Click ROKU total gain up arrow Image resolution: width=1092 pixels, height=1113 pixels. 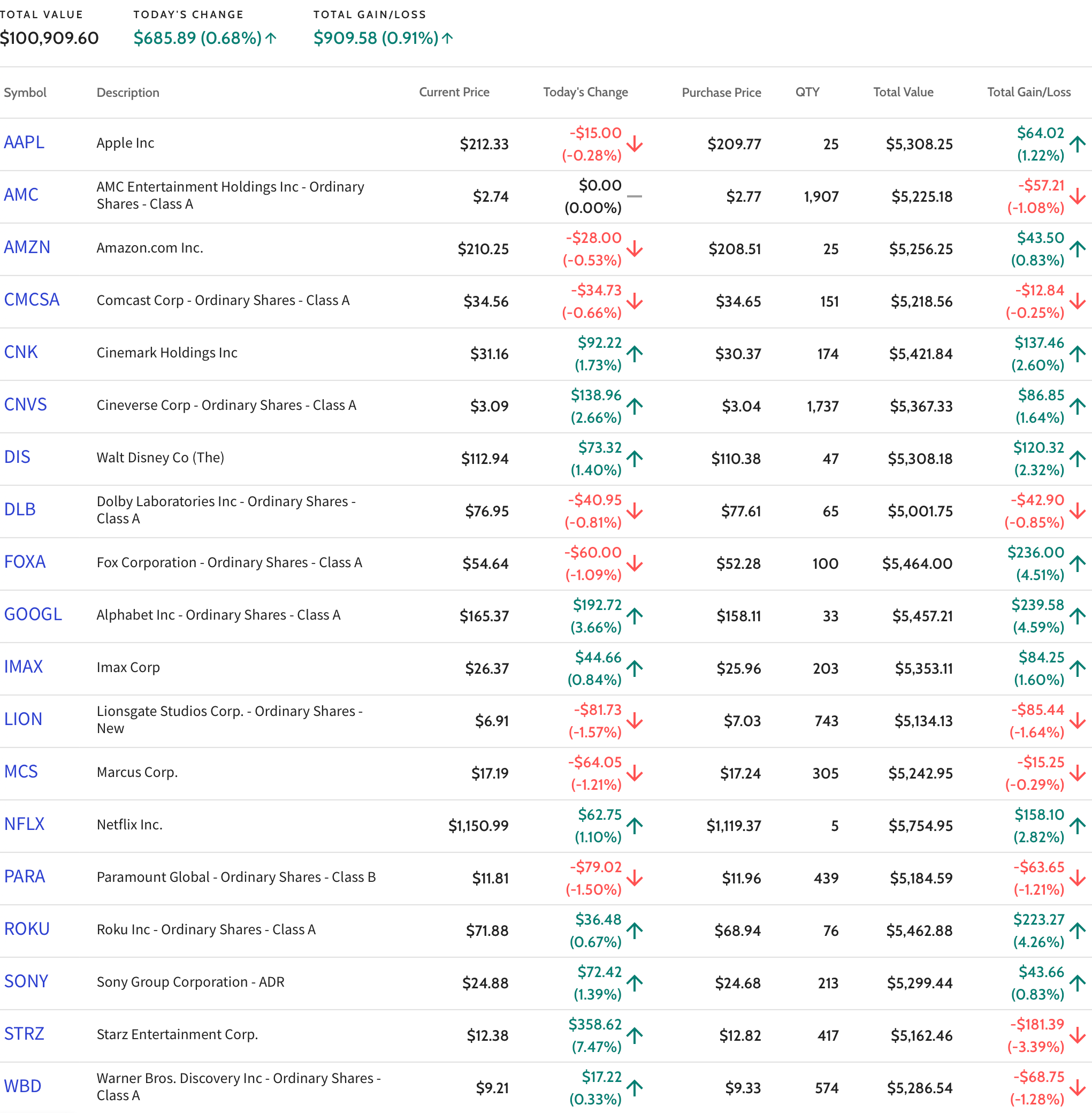point(1078,931)
